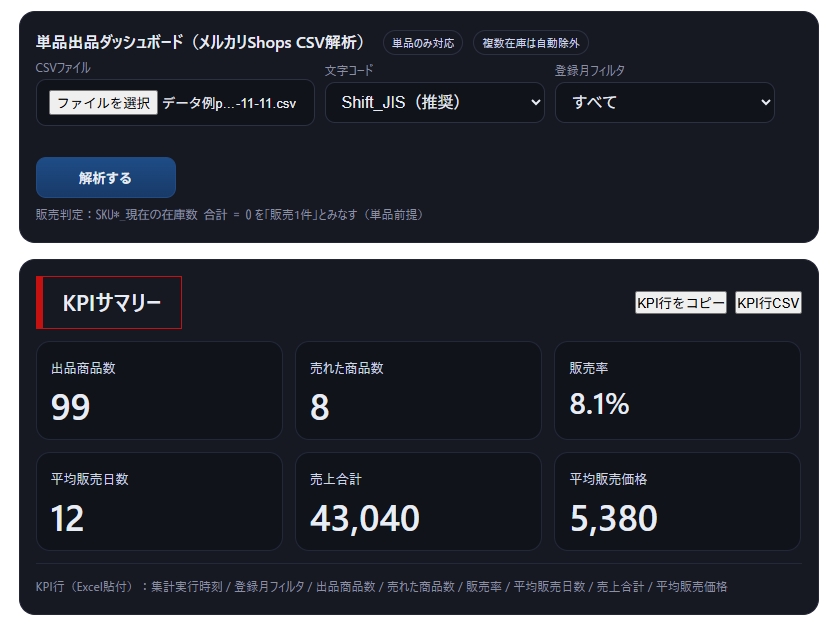
Task: Select the 平均販売日数 card showing 12
Action: [x=159, y=500]
